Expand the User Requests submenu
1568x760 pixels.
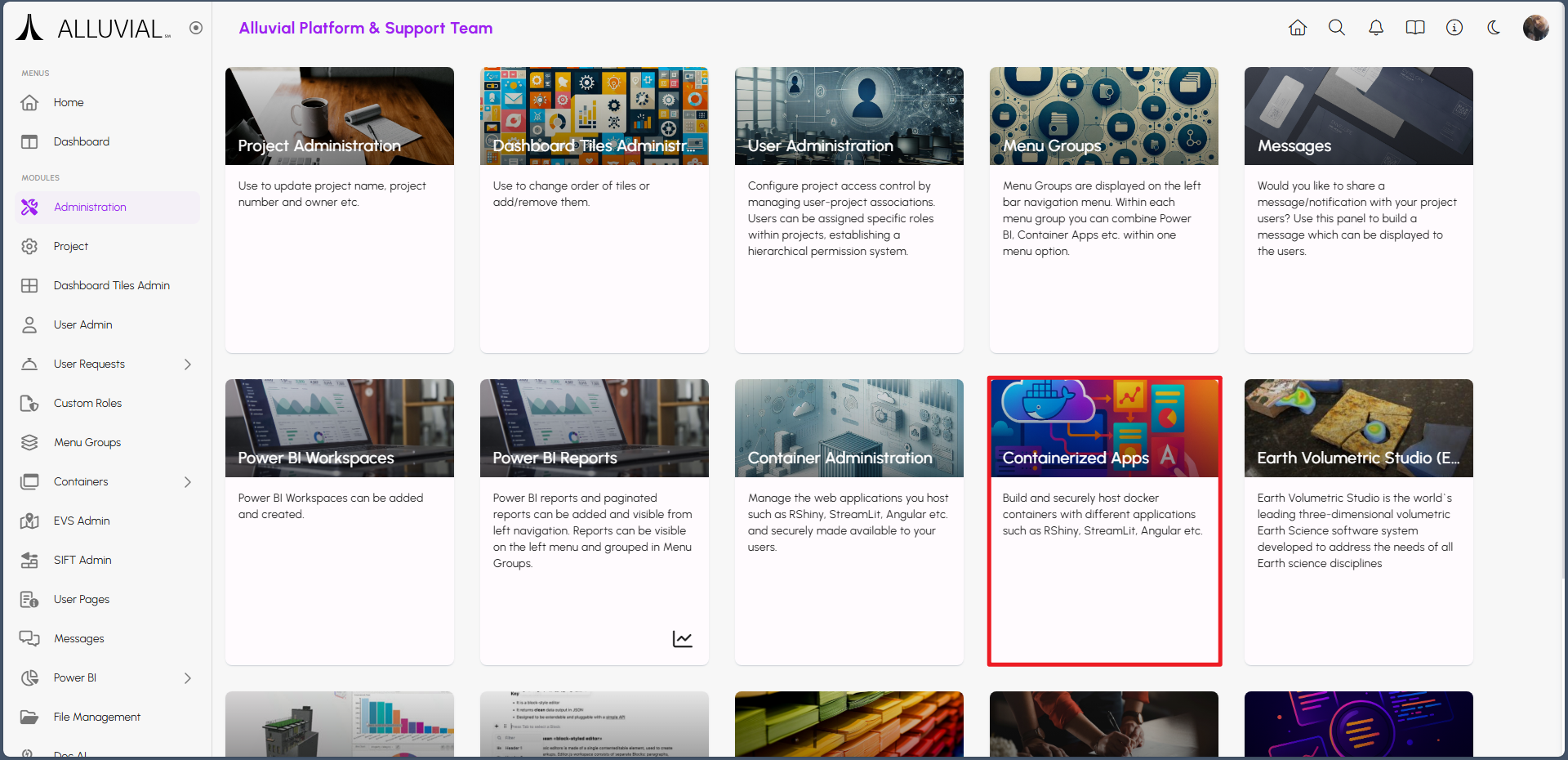[188, 364]
